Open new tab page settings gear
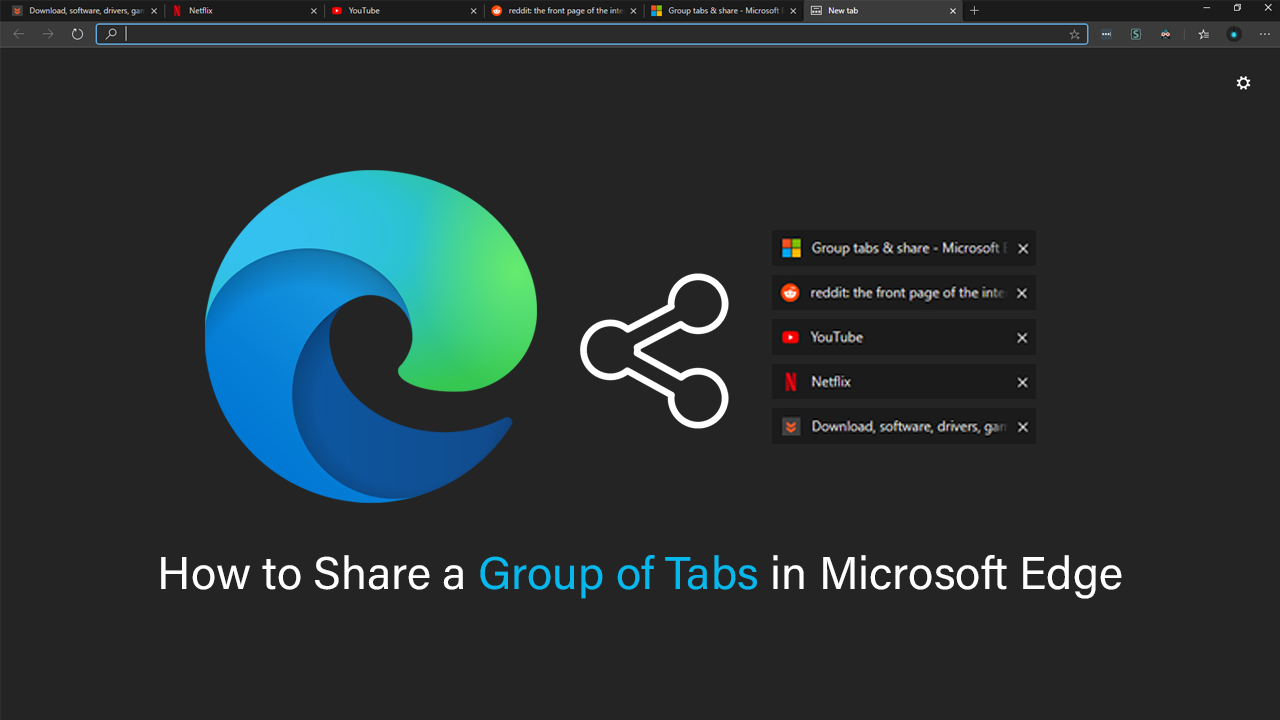The height and width of the screenshot is (720, 1280). pyautogui.click(x=1243, y=83)
